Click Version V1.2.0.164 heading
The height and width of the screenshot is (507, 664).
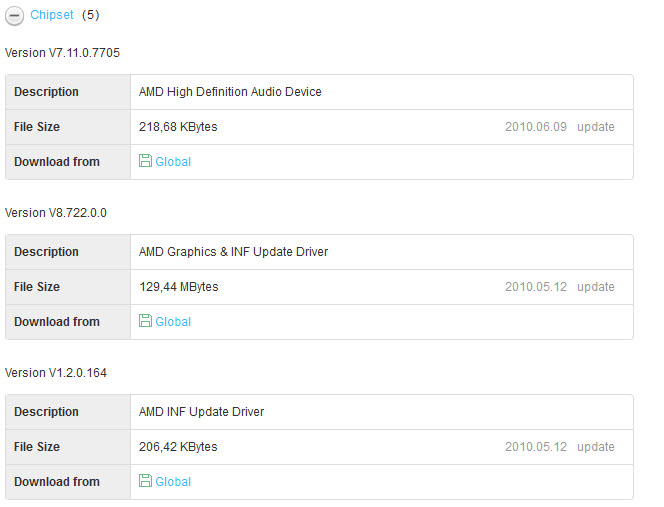click(x=55, y=373)
